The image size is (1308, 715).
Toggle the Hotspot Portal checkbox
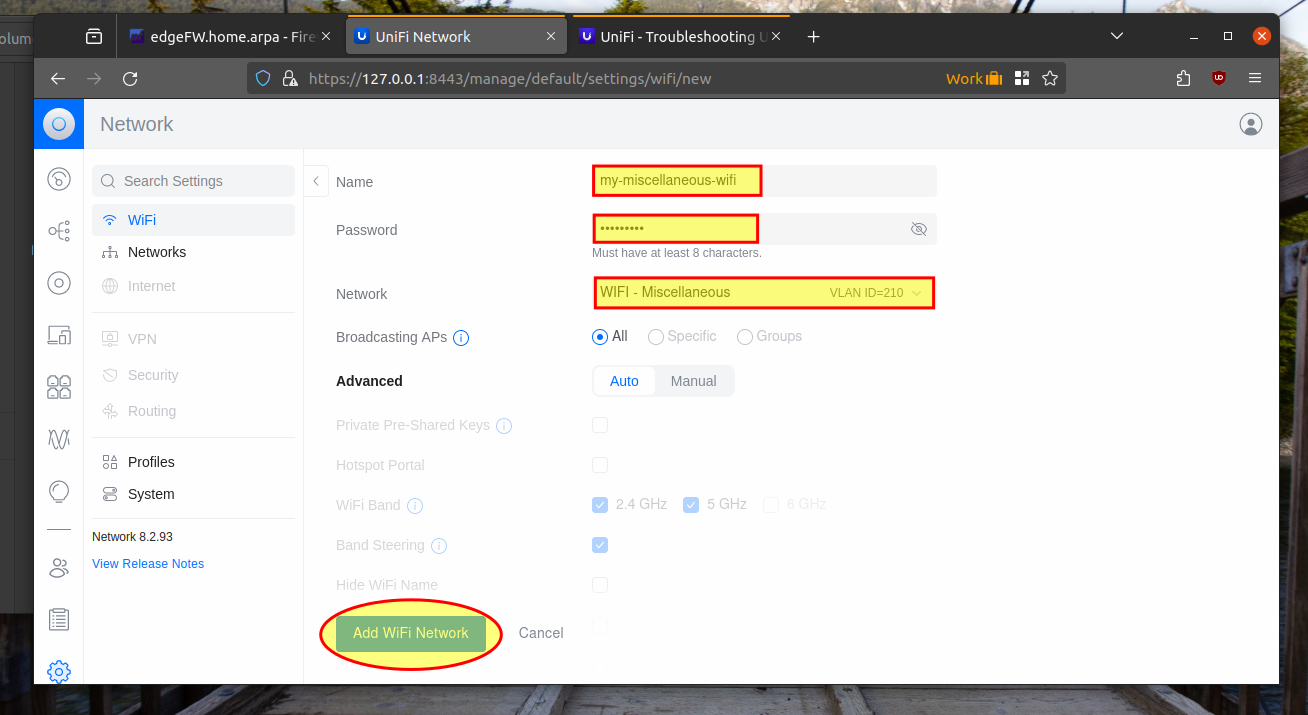pos(600,465)
